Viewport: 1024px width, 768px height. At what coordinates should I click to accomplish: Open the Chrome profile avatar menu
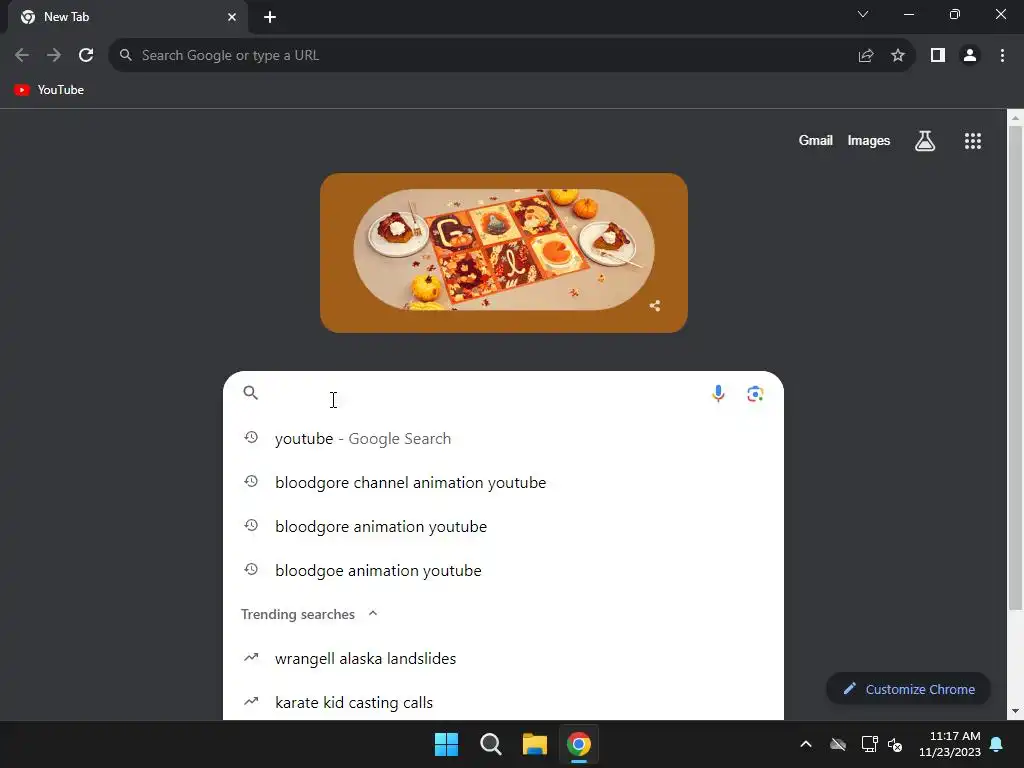[x=970, y=56]
